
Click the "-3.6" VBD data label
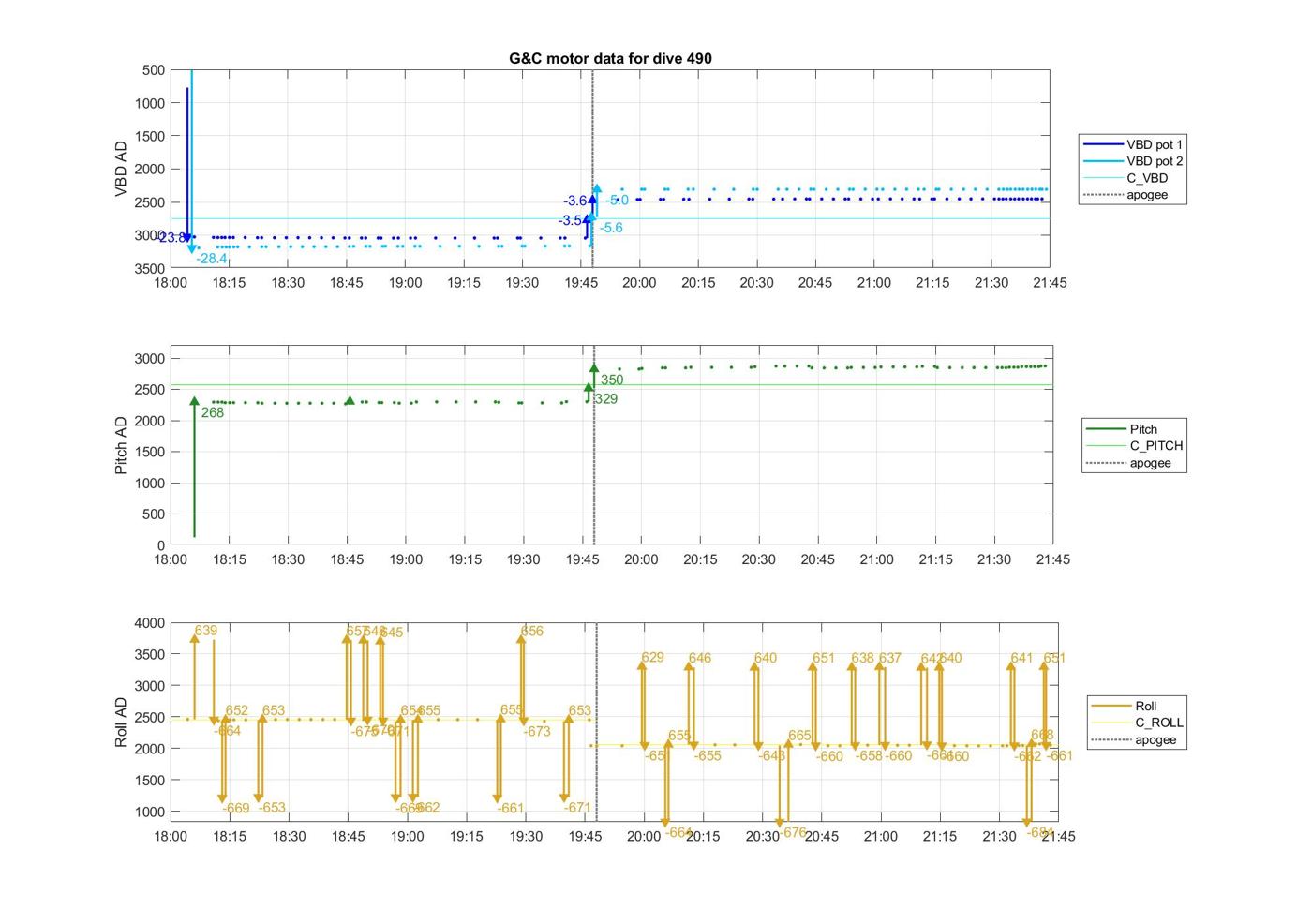574,201
